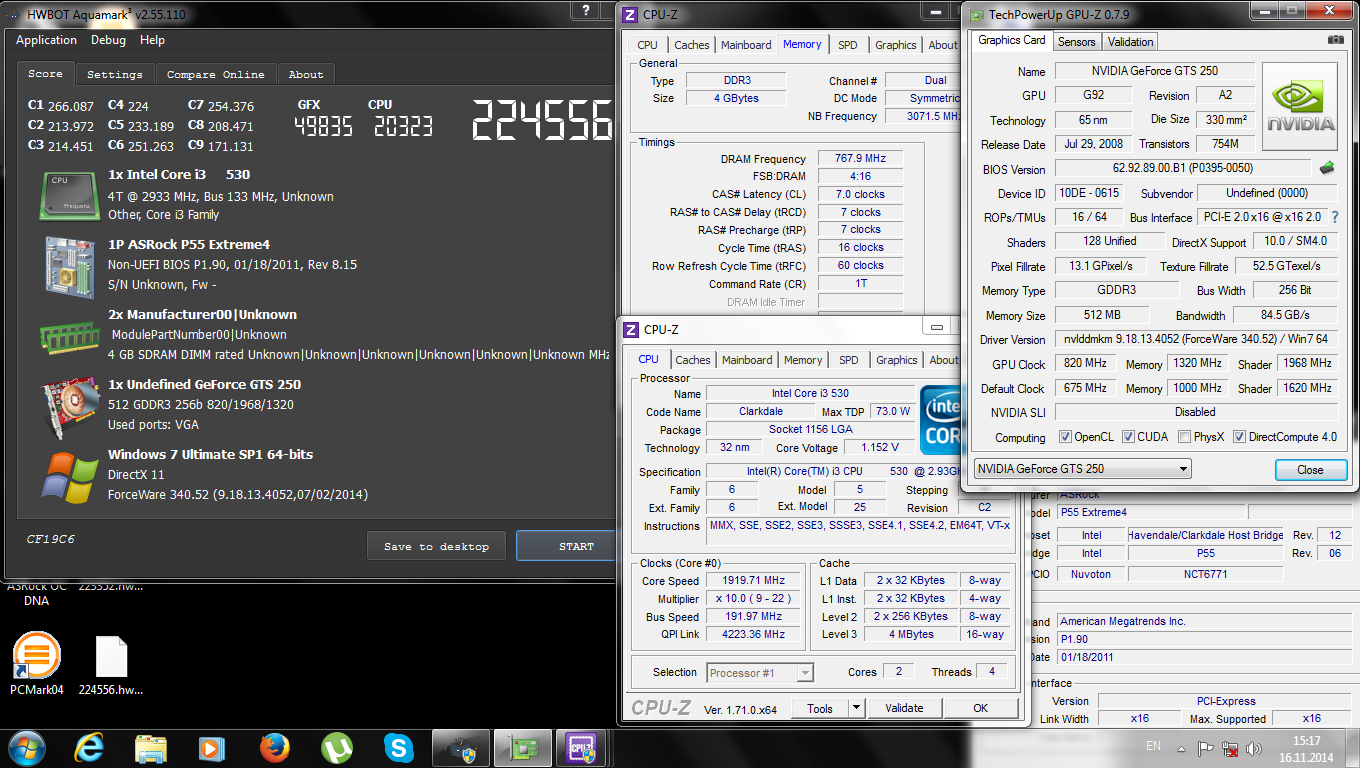Click the Aquamark total score 224556
1360x768 pixels.
543,121
